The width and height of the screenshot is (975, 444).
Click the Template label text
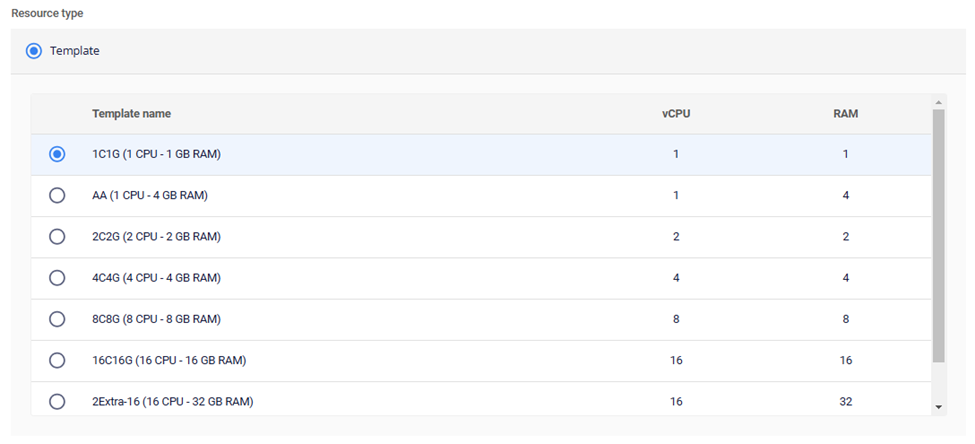pyautogui.click(x=75, y=51)
